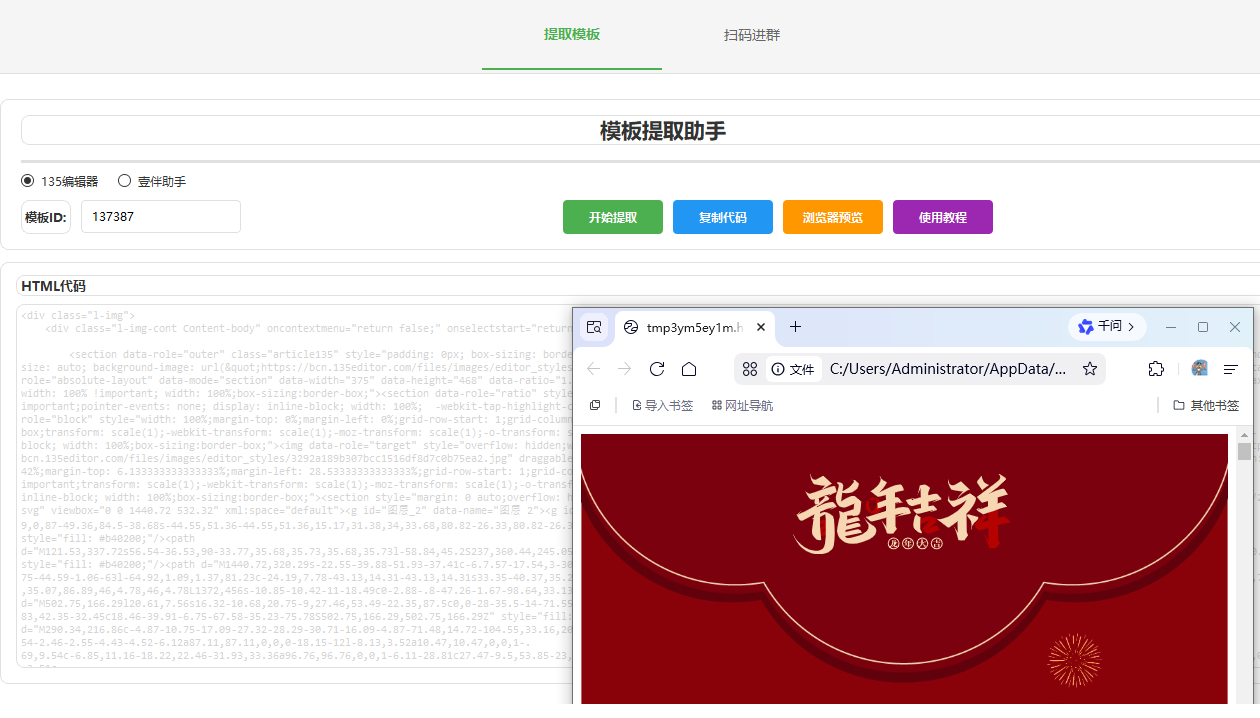Switch to the 扫码进群 tab
The image size is (1260, 718).
tap(752, 35)
